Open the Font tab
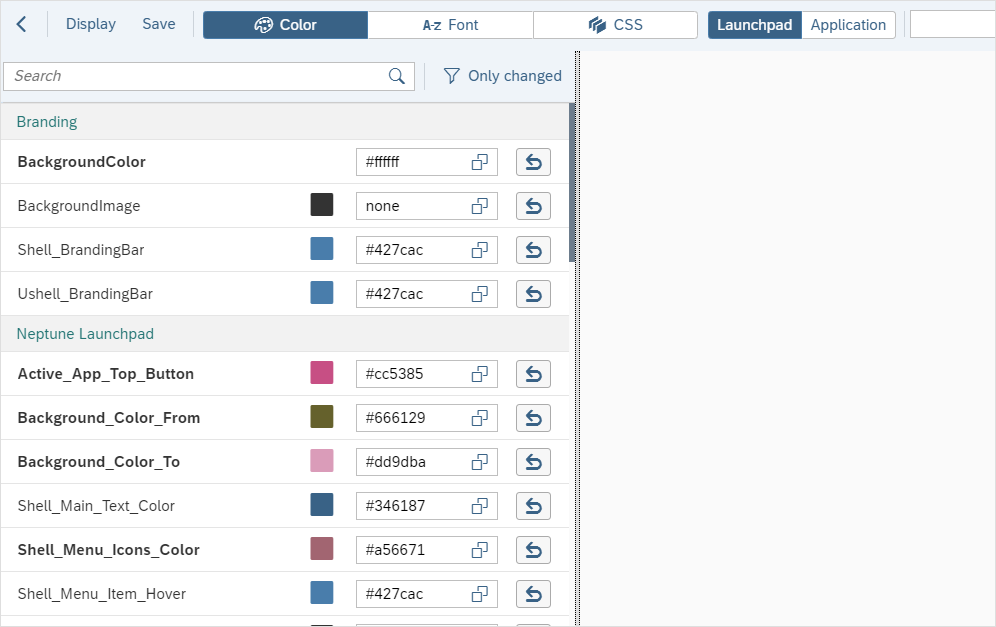This screenshot has height=627, width=996. pyautogui.click(x=450, y=25)
